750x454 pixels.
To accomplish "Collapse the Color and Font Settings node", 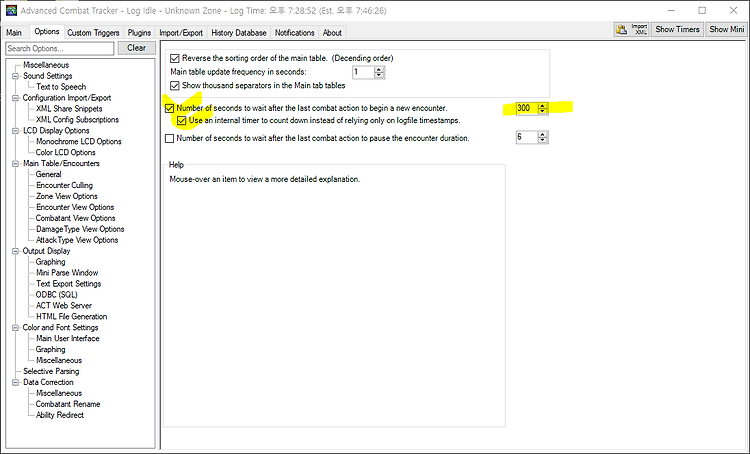I will (x=15, y=328).
